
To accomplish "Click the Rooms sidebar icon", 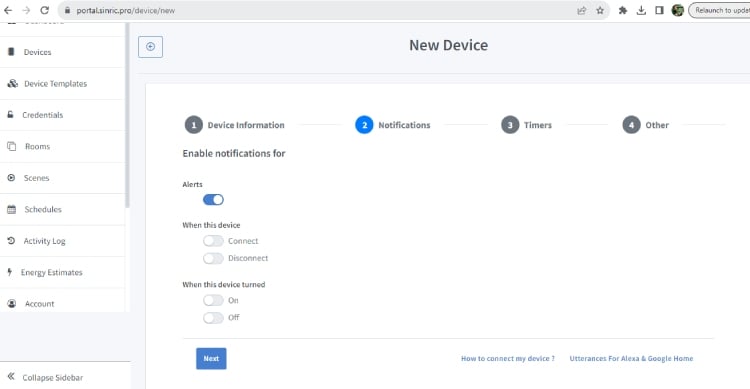I will point(11,146).
